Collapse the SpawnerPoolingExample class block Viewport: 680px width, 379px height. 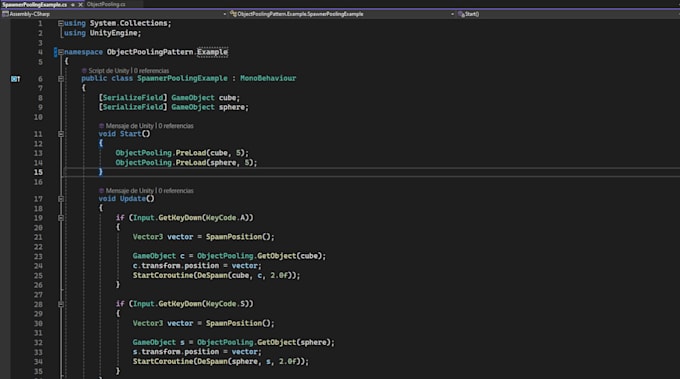point(61,78)
